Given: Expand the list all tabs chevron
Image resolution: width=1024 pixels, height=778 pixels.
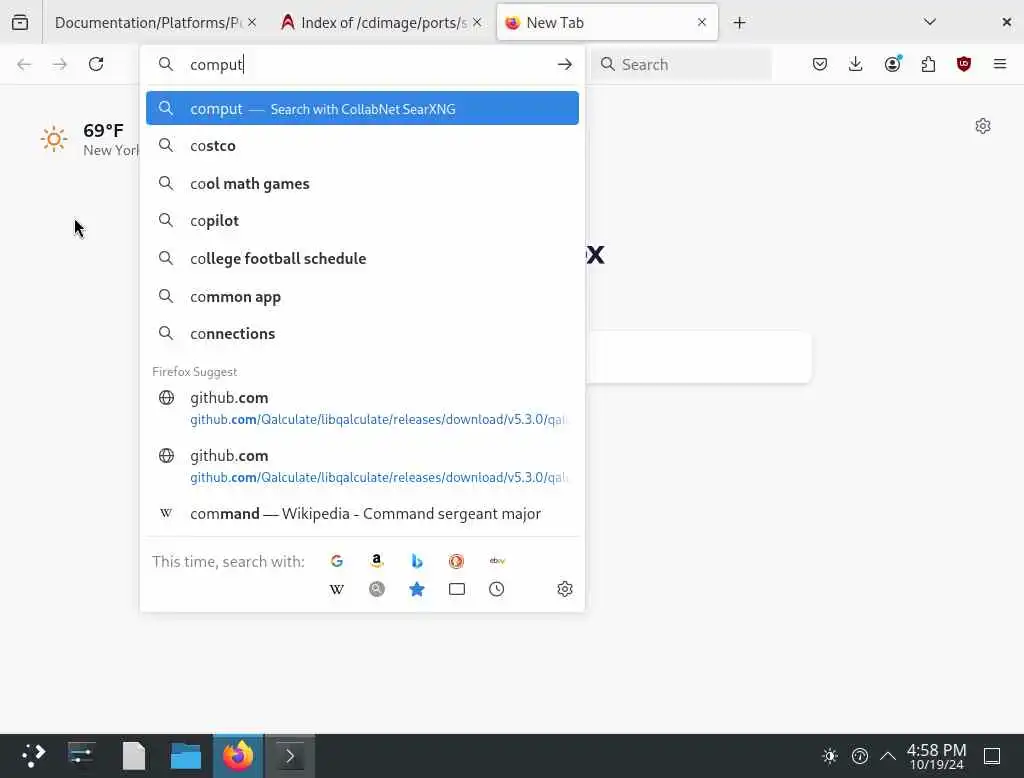Looking at the screenshot, I should coord(930,22).
